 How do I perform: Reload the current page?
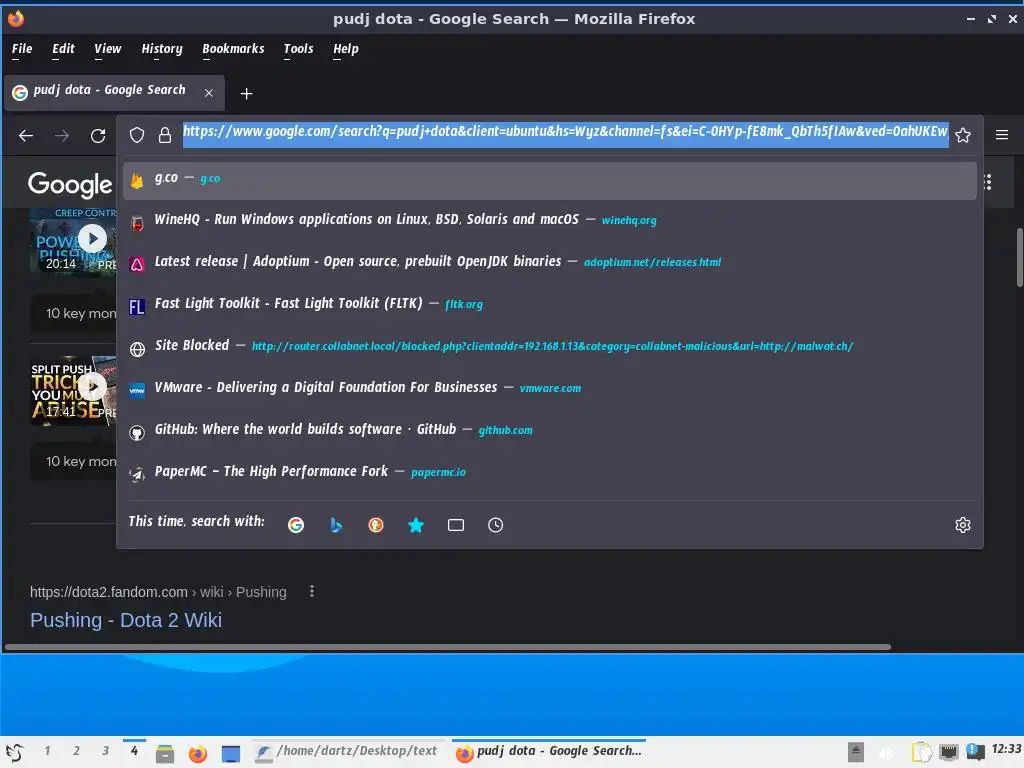coord(98,135)
